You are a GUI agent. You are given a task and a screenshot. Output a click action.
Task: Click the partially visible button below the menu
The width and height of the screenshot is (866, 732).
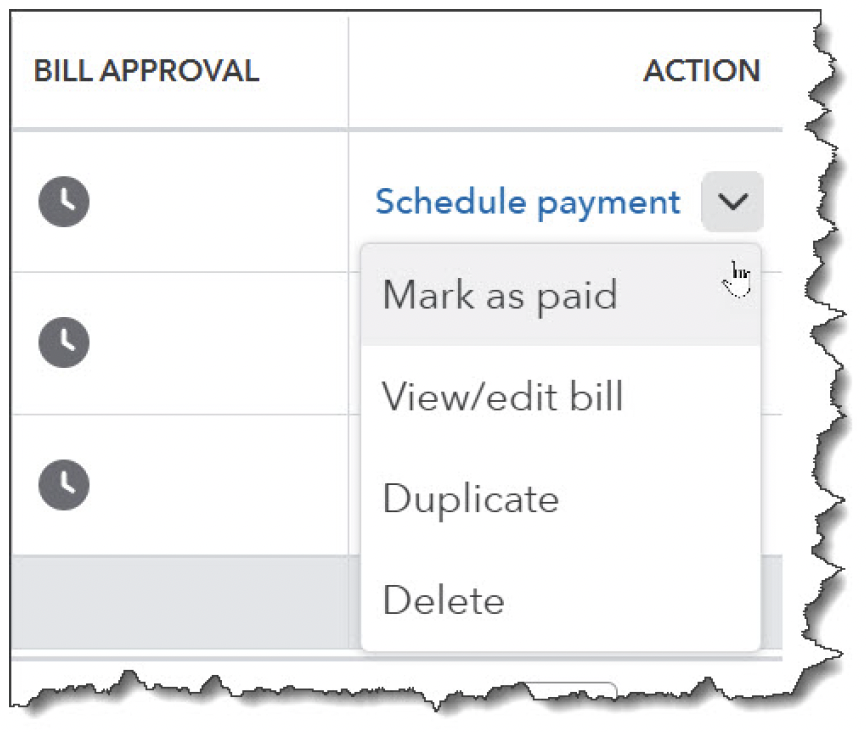point(570,688)
